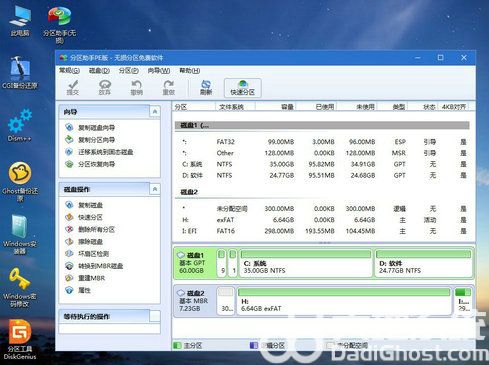The height and width of the screenshot is (365, 489).
Task: Click the 放弃 toolbar button
Action: click(x=105, y=88)
